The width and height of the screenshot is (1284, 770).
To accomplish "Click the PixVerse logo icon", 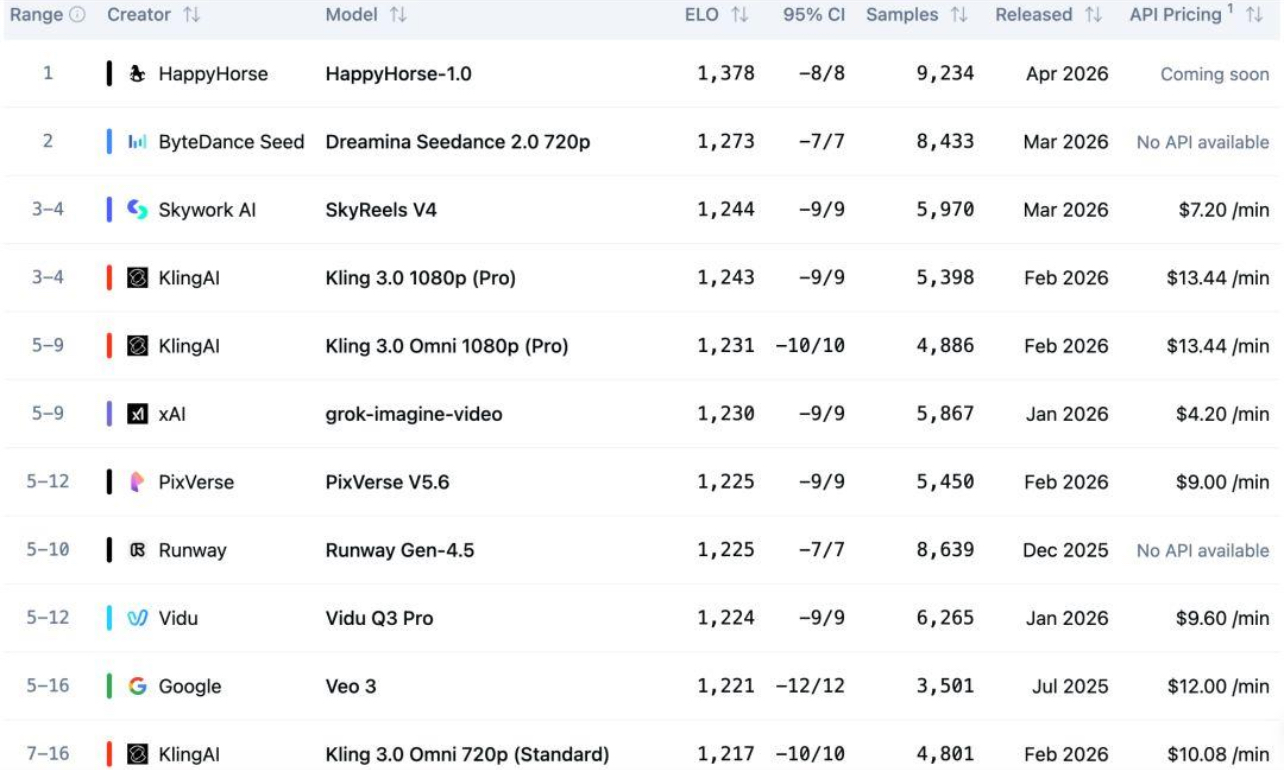I will [136, 482].
